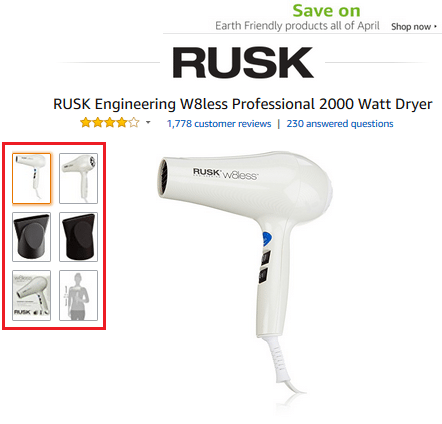Image resolution: width=442 pixels, height=424 pixels.
Task: Click the RUSK W8less label on main dryer image
Action: pyautogui.click(x=225, y=174)
